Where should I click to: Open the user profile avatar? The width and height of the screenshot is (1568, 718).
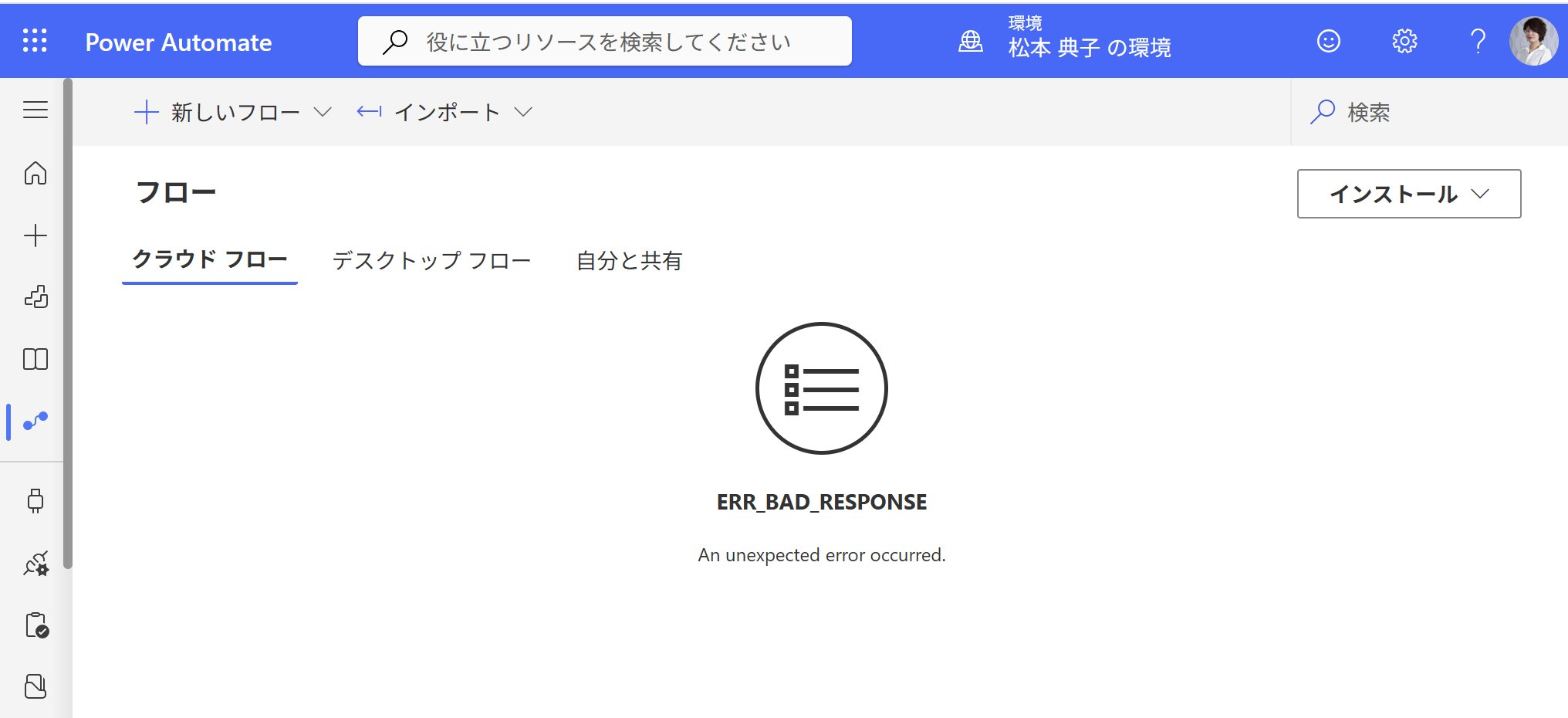point(1534,41)
